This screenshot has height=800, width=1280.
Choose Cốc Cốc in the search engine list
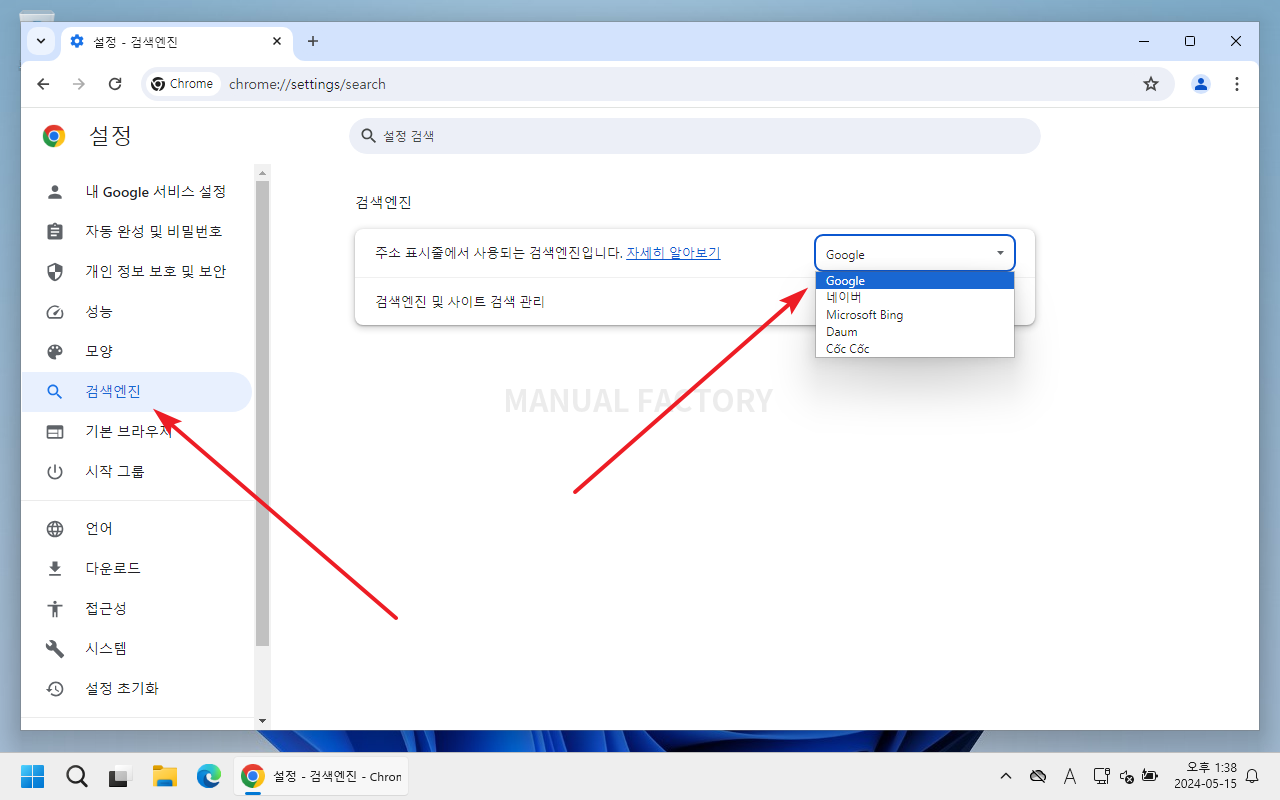[x=915, y=349]
